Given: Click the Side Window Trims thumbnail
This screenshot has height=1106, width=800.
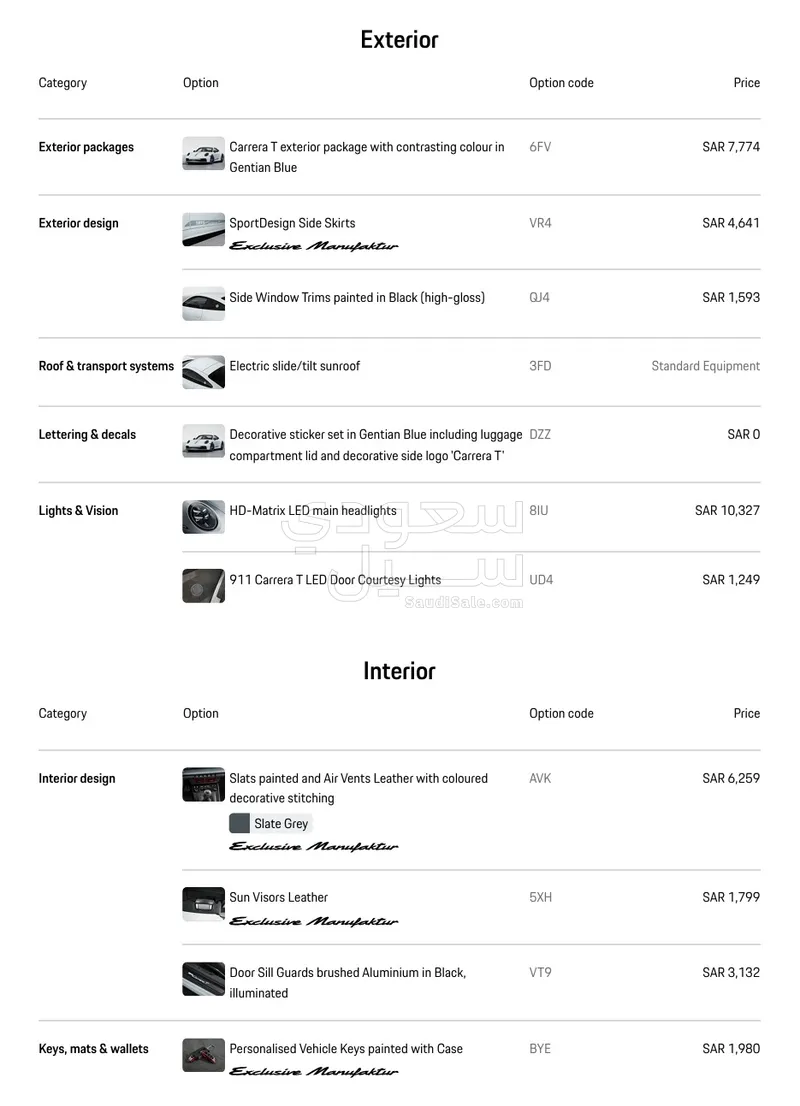Looking at the screenshot, I should coord(203,304).
